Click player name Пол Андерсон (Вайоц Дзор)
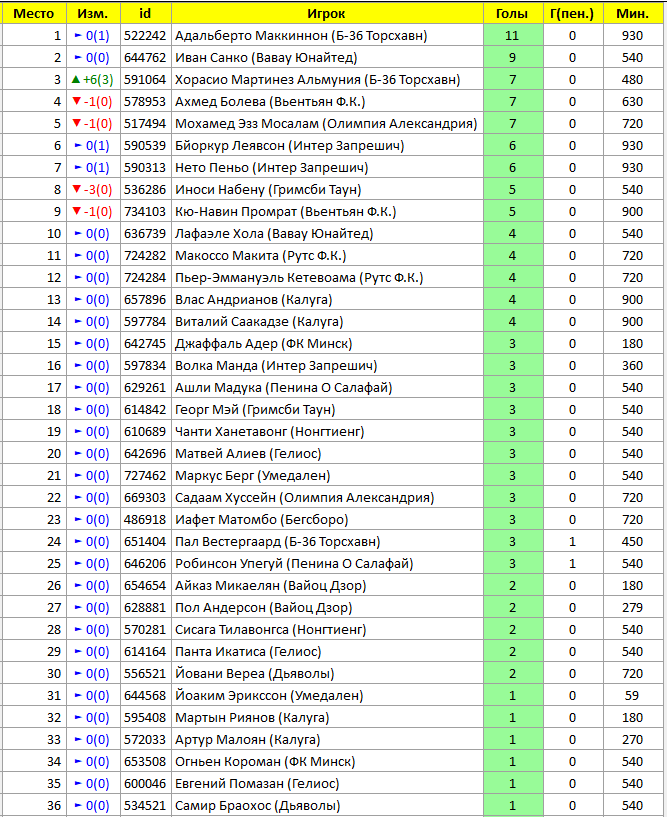667x817 pixels. coord(263,608)
